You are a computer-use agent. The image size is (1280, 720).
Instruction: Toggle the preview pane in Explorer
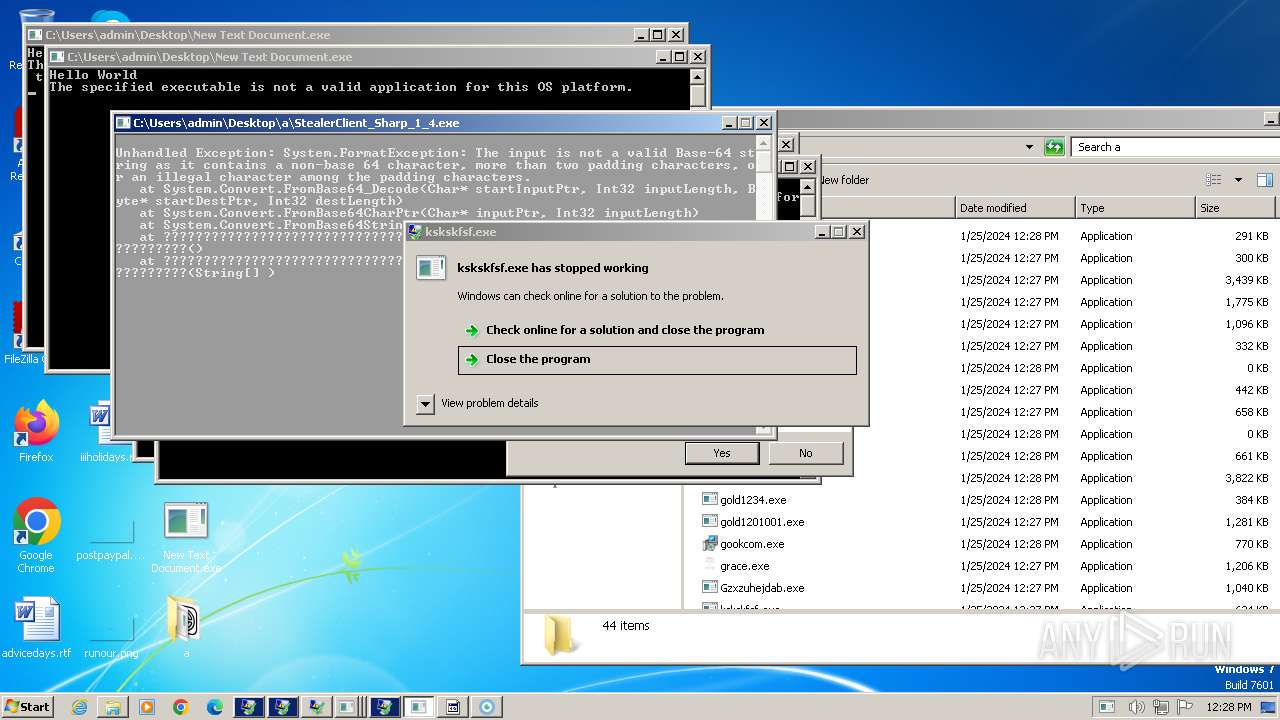(x=1264, y=180)
